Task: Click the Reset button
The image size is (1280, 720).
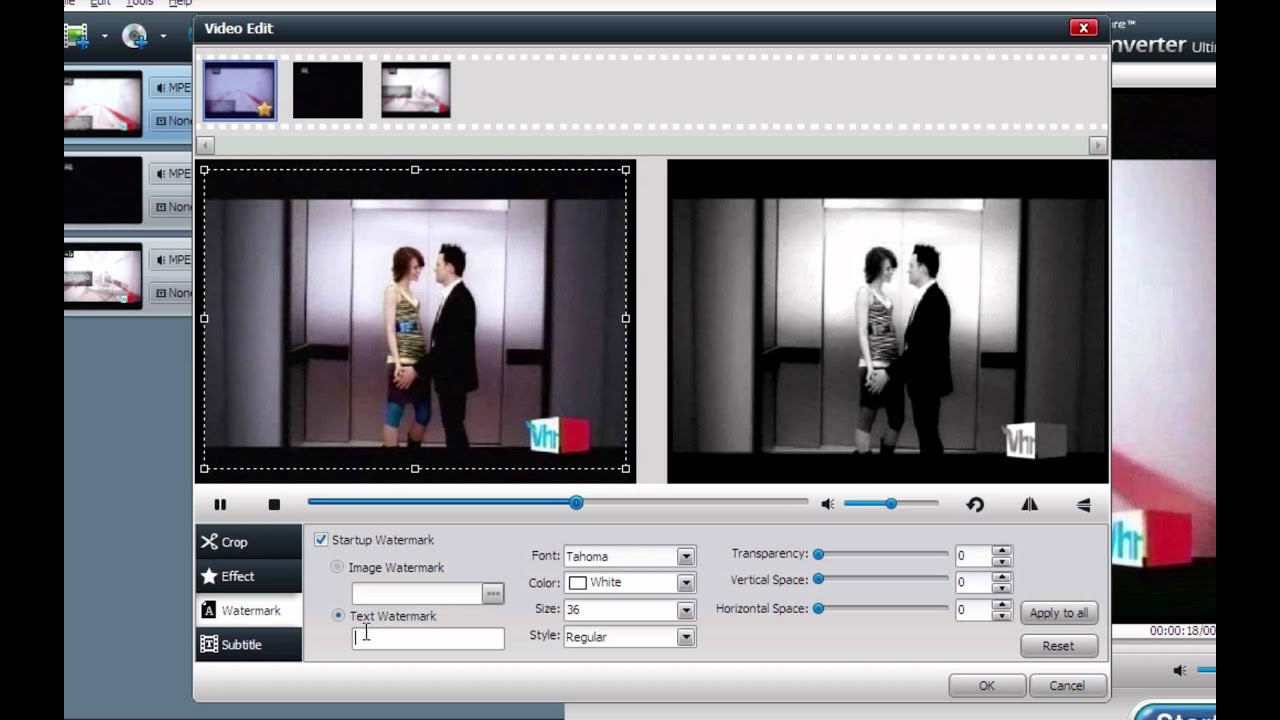Action: point(1059,646)
